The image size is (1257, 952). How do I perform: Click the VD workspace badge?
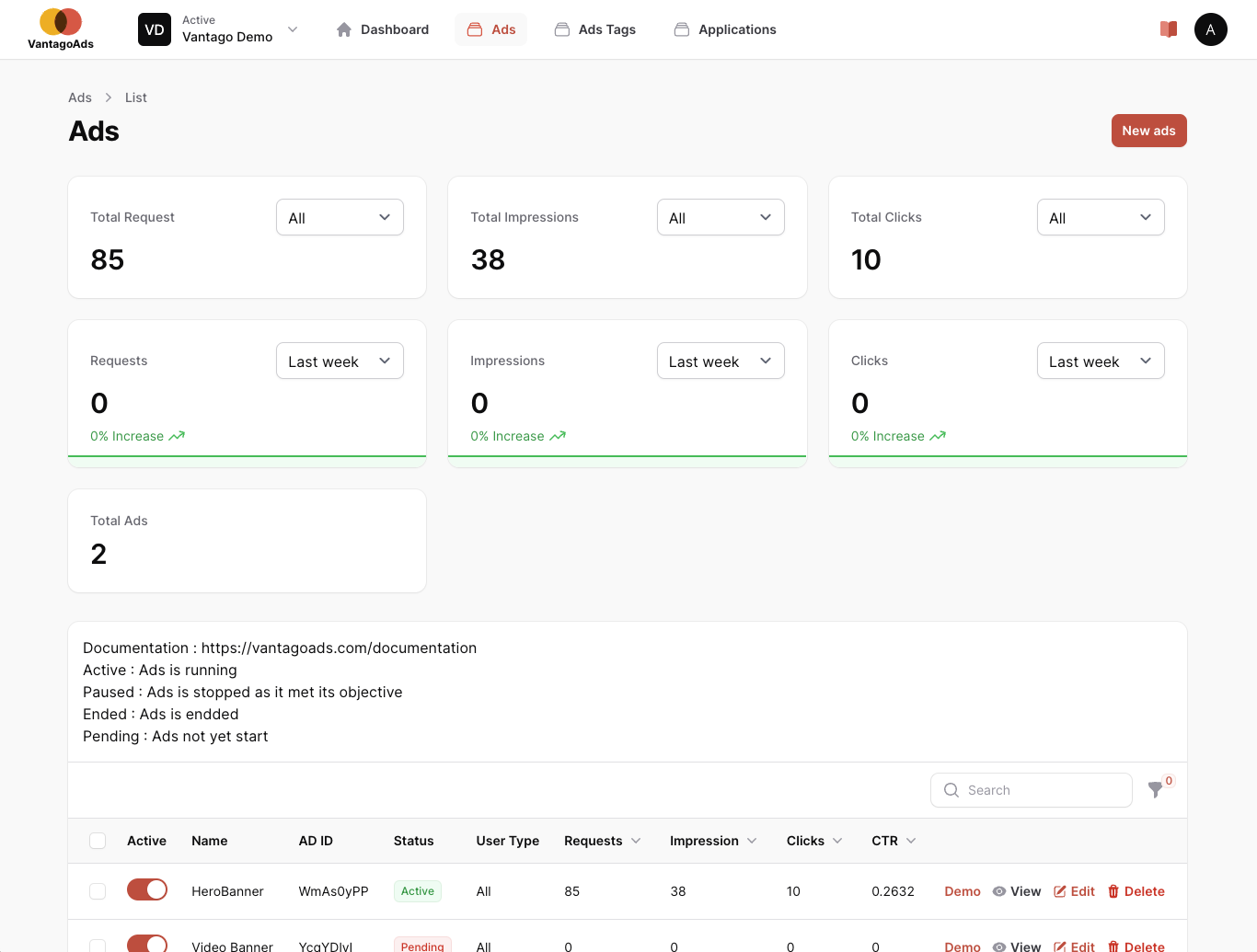pos(155,29)
